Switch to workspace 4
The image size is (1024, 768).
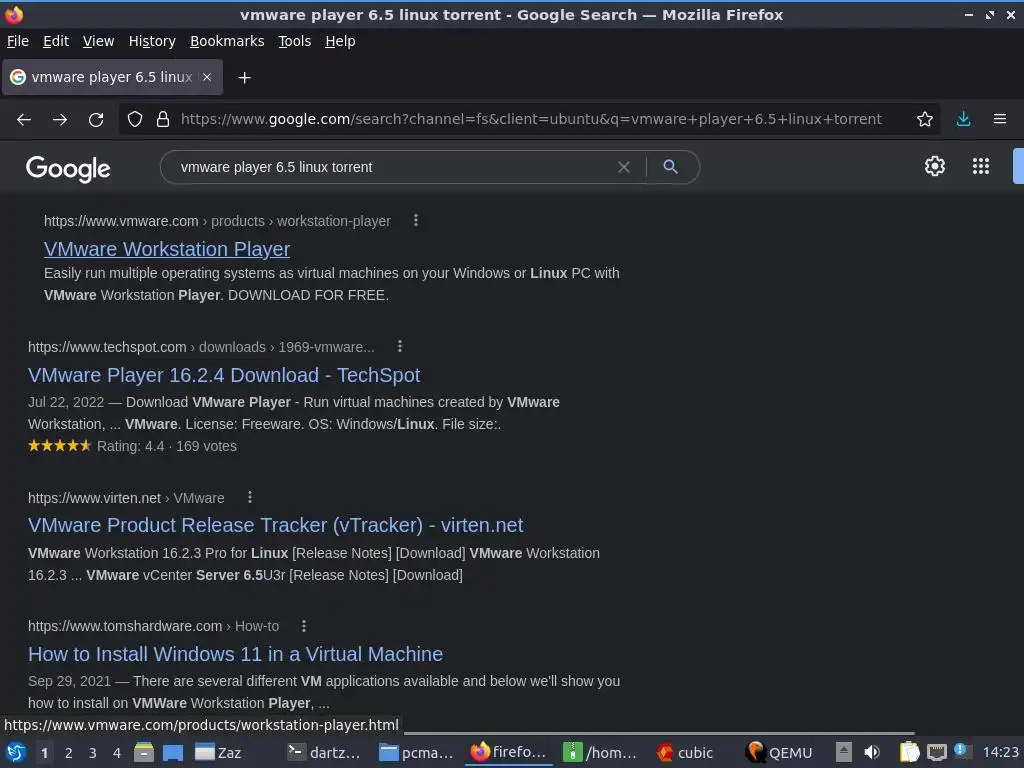point(117,753)
